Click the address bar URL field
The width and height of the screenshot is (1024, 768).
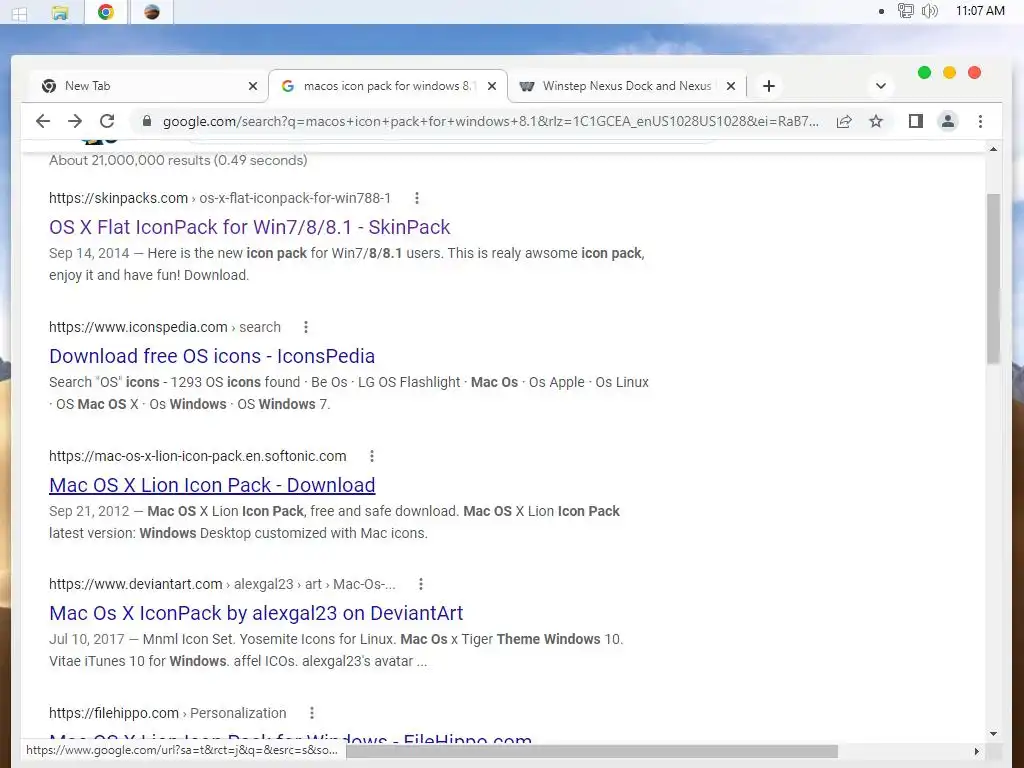(x=490, y=121)
